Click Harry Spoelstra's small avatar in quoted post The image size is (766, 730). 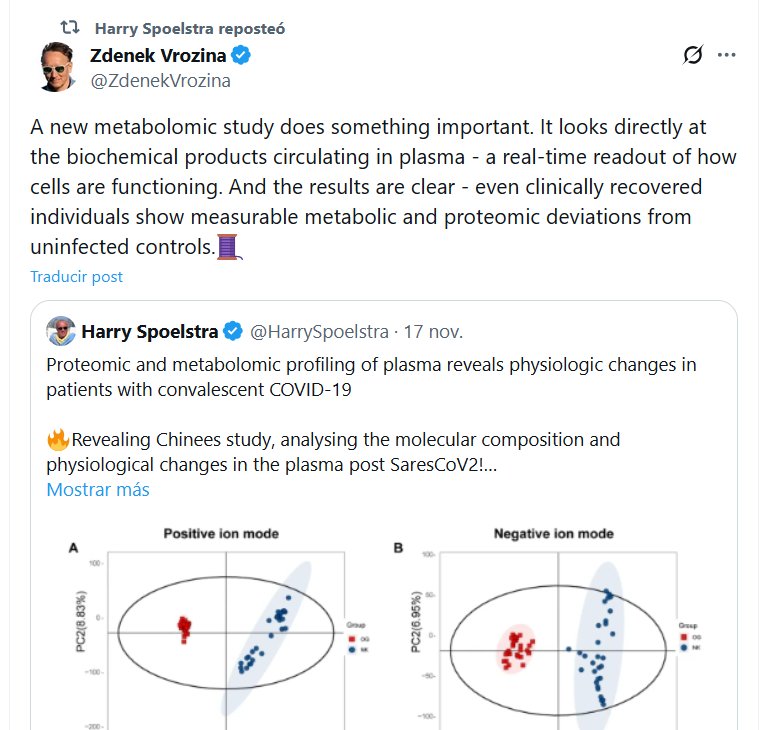pyautogui.click(x=60, y=331)
